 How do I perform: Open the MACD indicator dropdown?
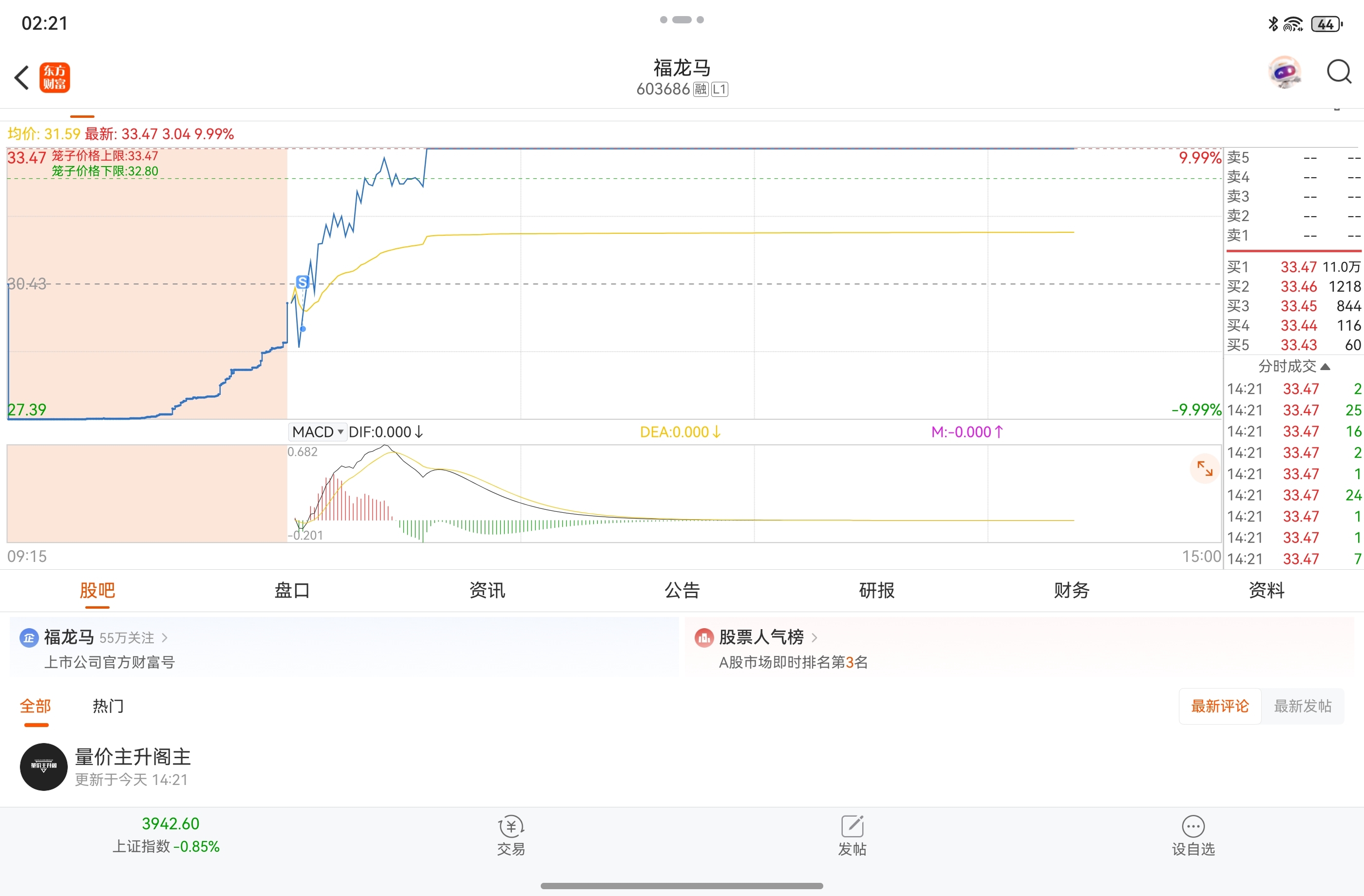[x=318, y=432]
